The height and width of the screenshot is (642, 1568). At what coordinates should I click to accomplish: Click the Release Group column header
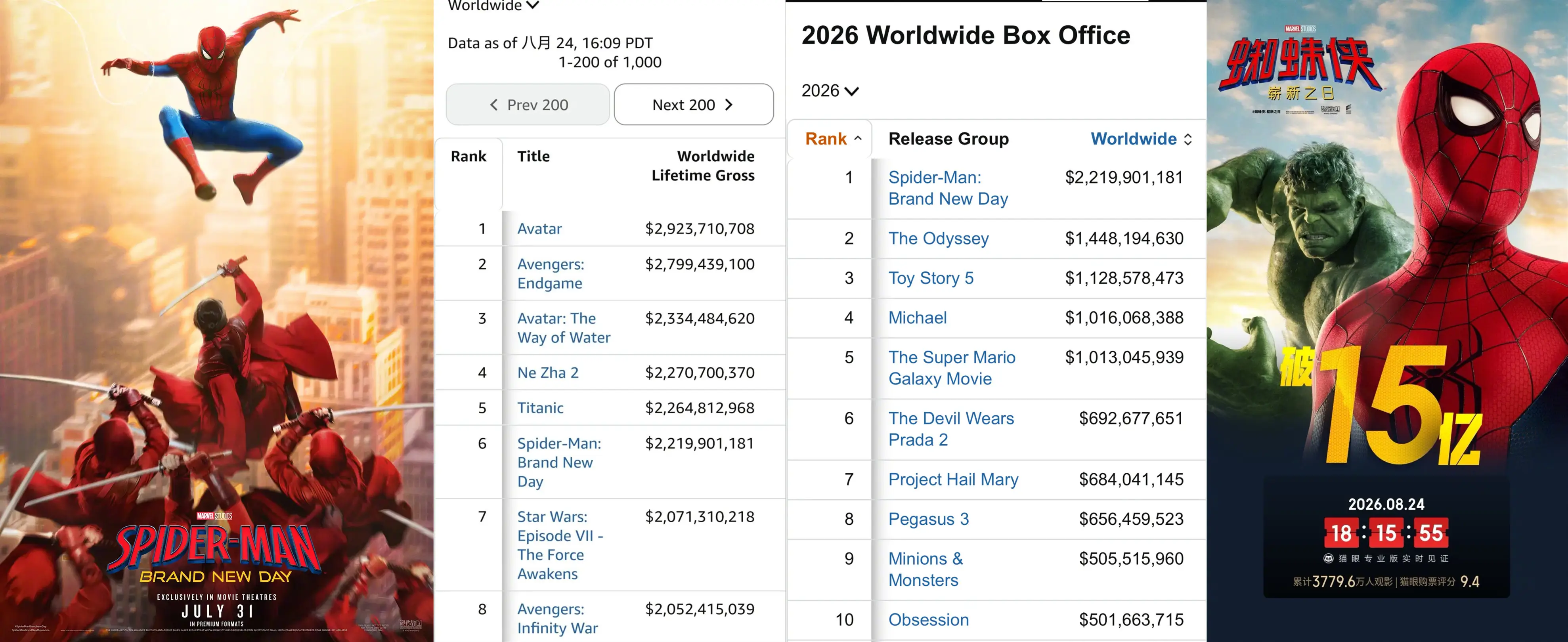948,139
